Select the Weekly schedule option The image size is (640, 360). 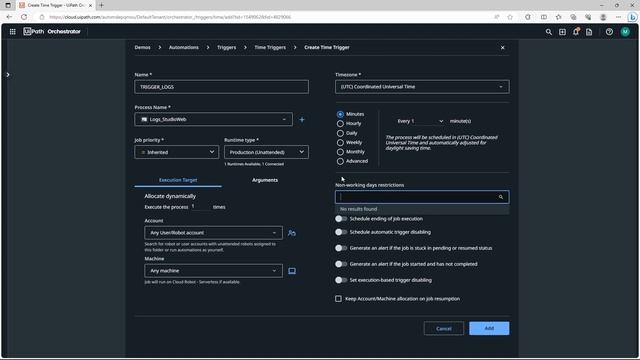tap(340, 142)
